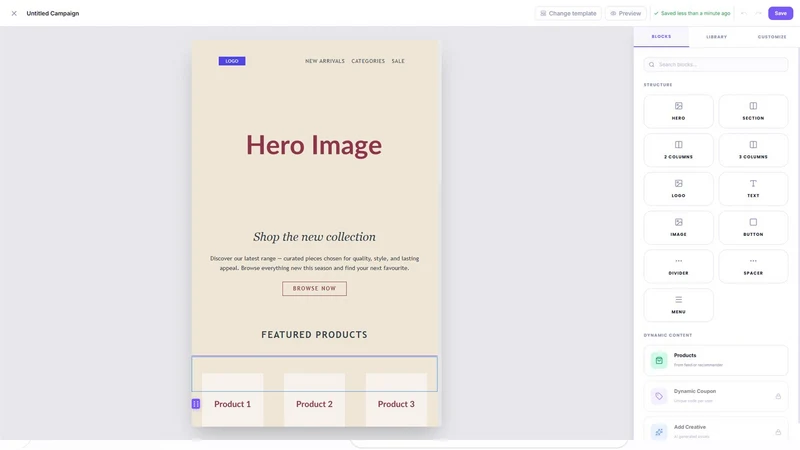Add a Logo block
The image size is (800, 450).
click(678, 189)
